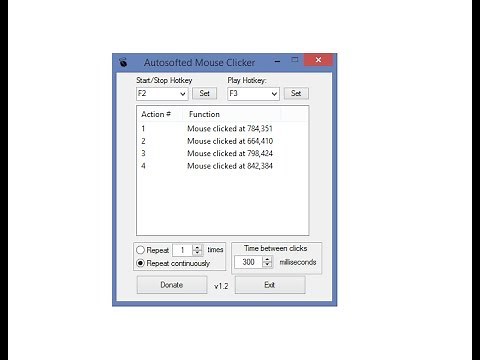
Task: Click the time between clicks field
Action: [248, 262]
